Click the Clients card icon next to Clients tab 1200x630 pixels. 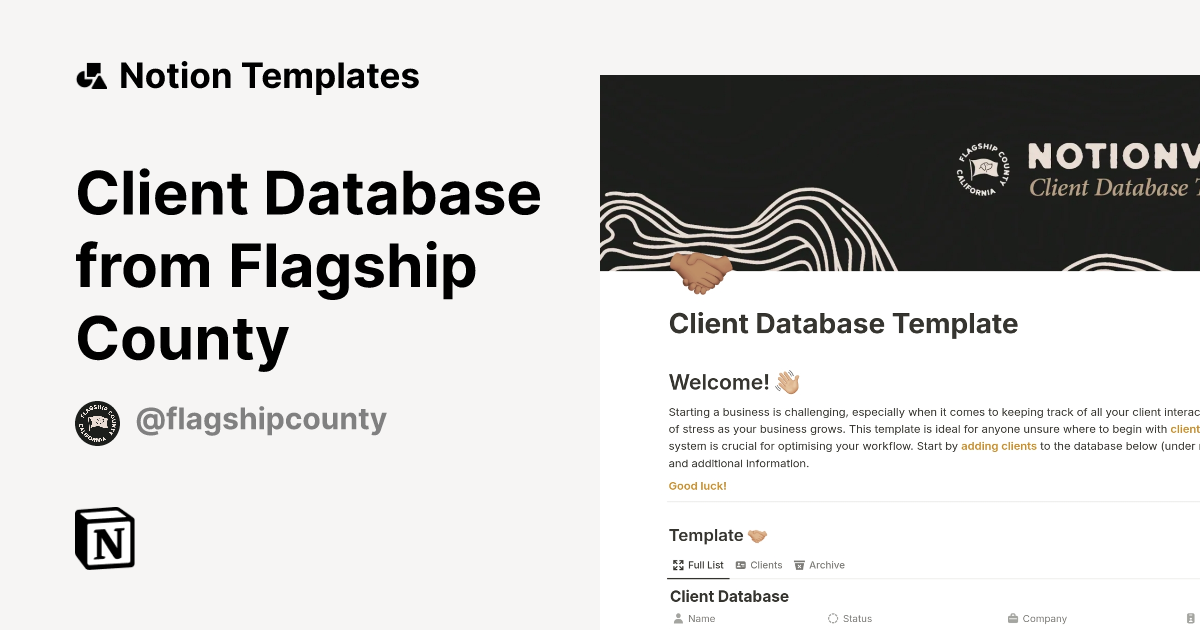(740, 565)
